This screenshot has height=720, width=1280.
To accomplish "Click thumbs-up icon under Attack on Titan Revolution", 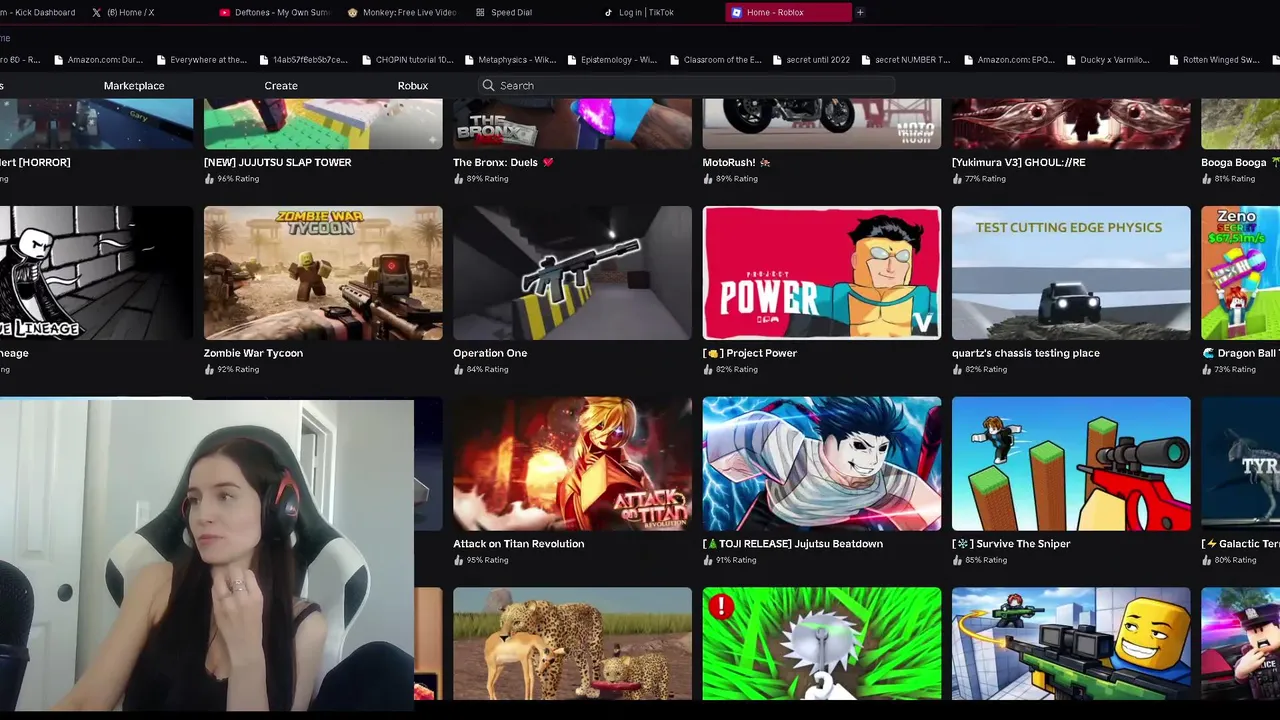I will point(459,560).
